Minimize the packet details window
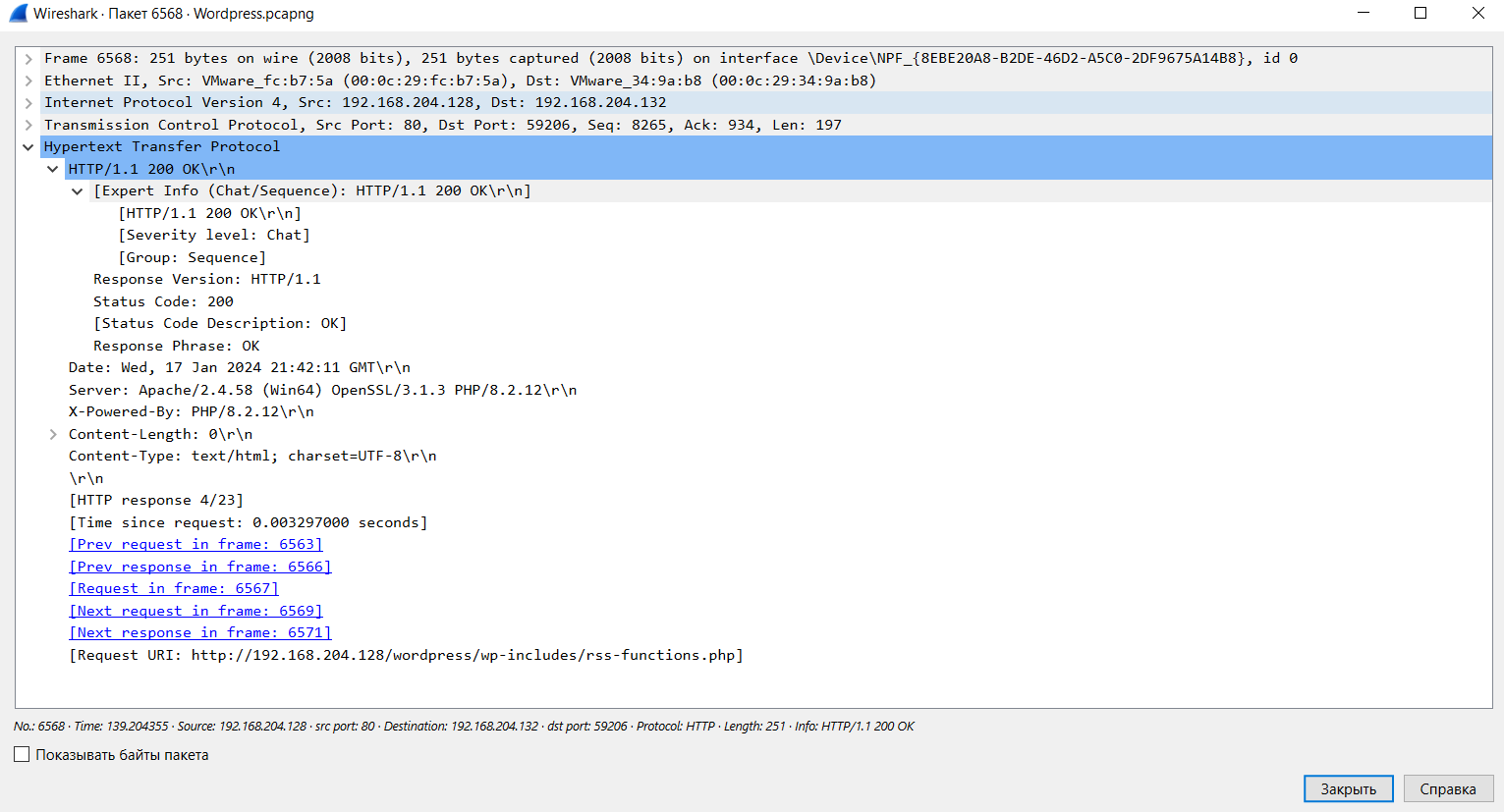The image size is (1504, 812). (x=1364, y=13)
